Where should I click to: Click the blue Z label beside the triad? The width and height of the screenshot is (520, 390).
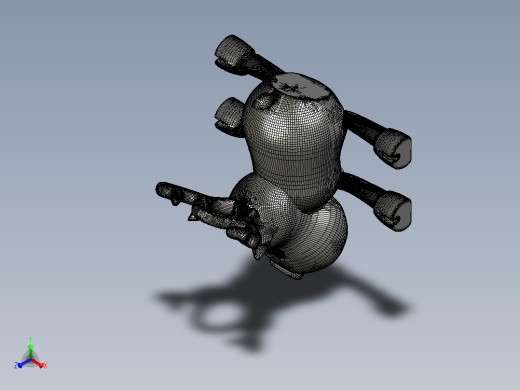tap(16, 365)
